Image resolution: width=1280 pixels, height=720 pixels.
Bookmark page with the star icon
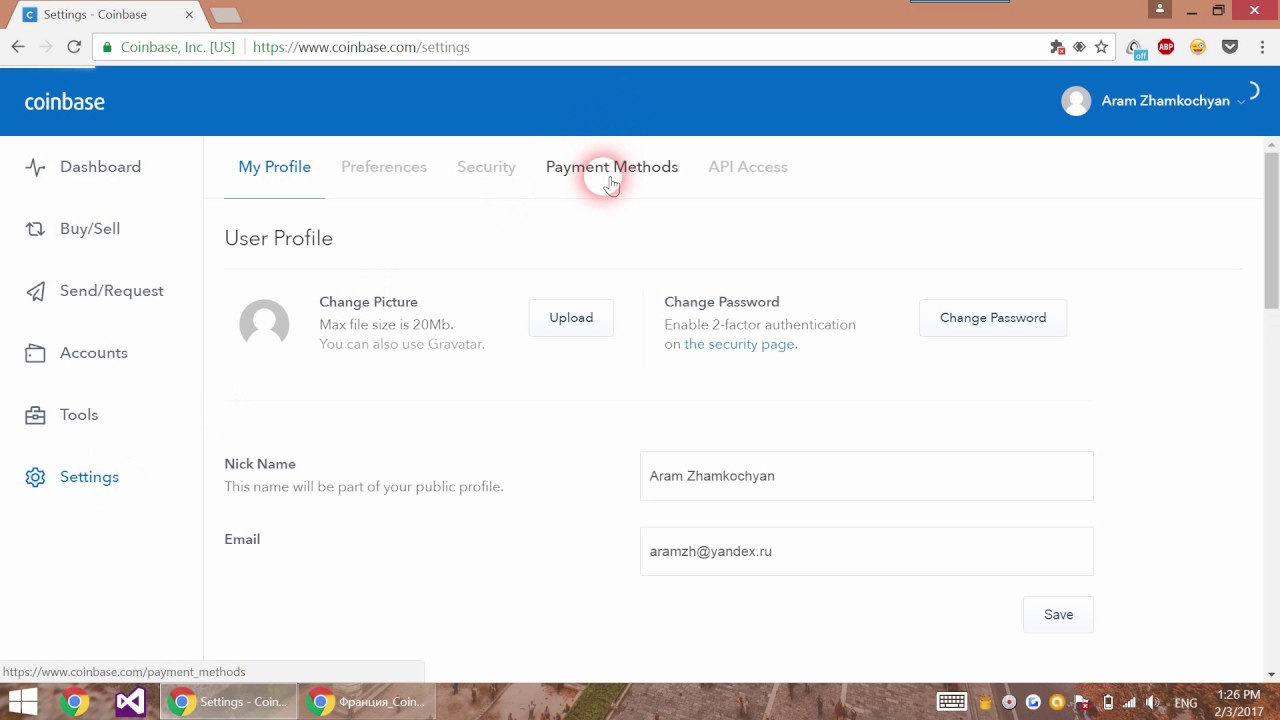pos(1101,47)
